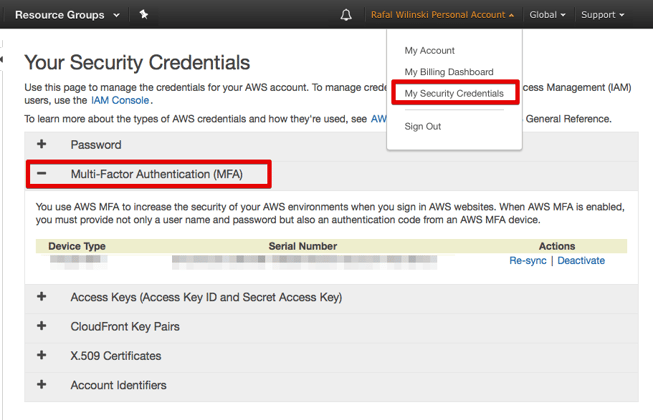Click the Multi-Factor Authentication (MFA) heading
653x420 pixels.
(x=156, y=174)
